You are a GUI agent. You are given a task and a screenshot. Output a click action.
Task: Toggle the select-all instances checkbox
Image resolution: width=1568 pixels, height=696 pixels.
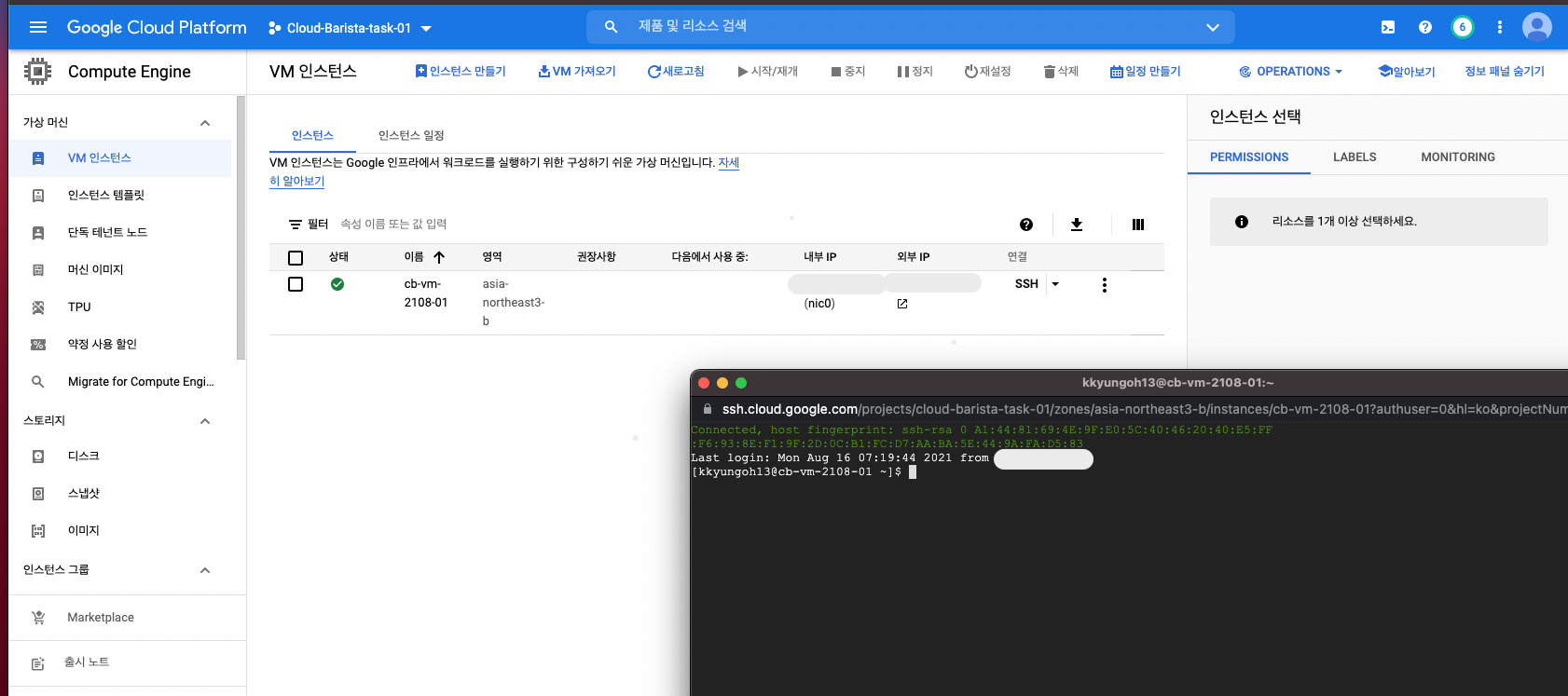coord(296,258)
